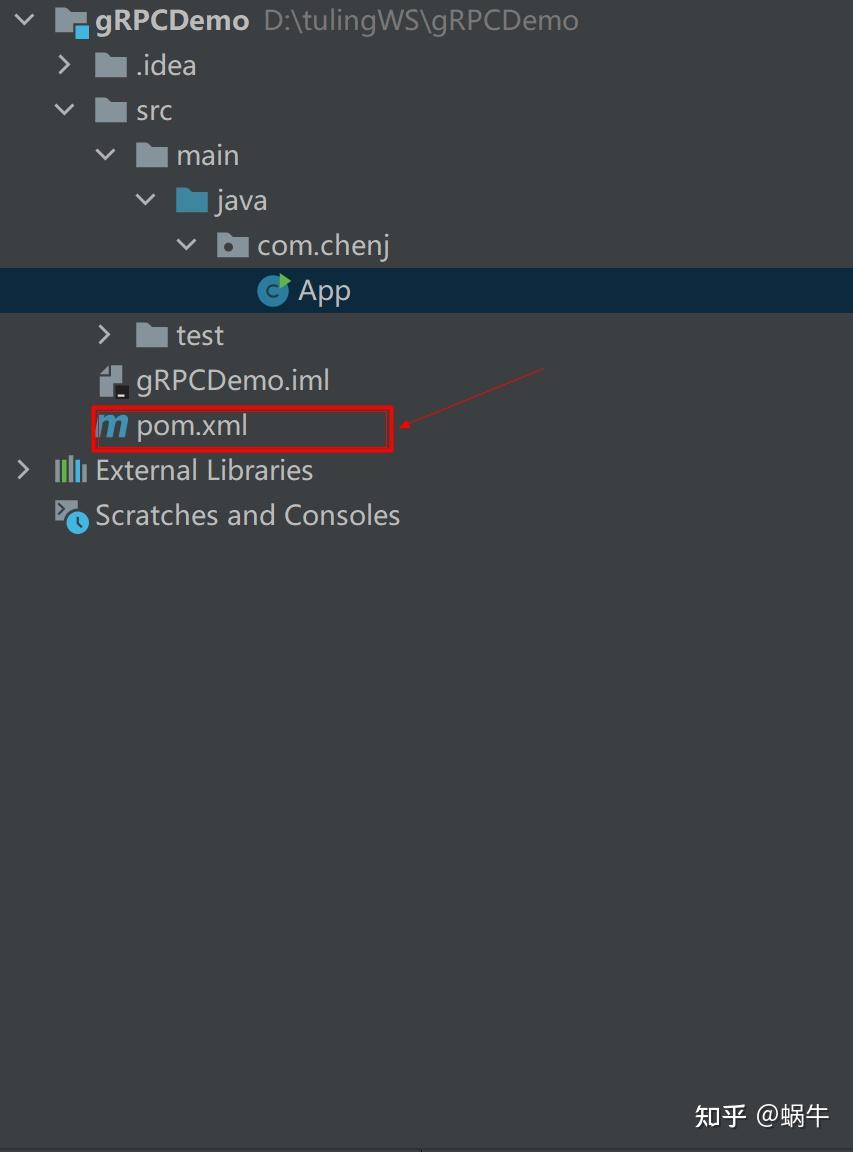Click the External Libraries icon

(x=71, y=471)
